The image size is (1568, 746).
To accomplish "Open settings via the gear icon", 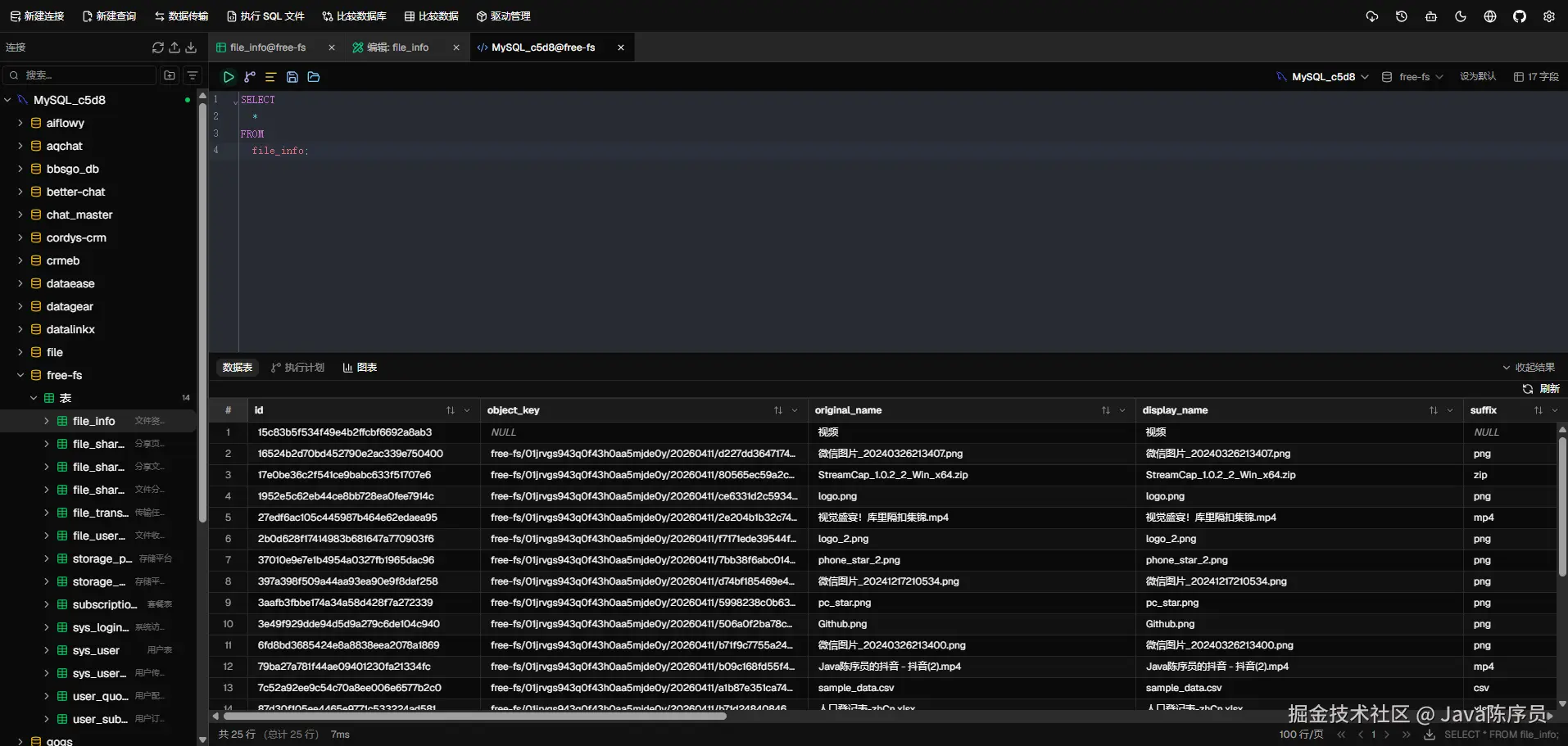I will (x=1549, y=16).
